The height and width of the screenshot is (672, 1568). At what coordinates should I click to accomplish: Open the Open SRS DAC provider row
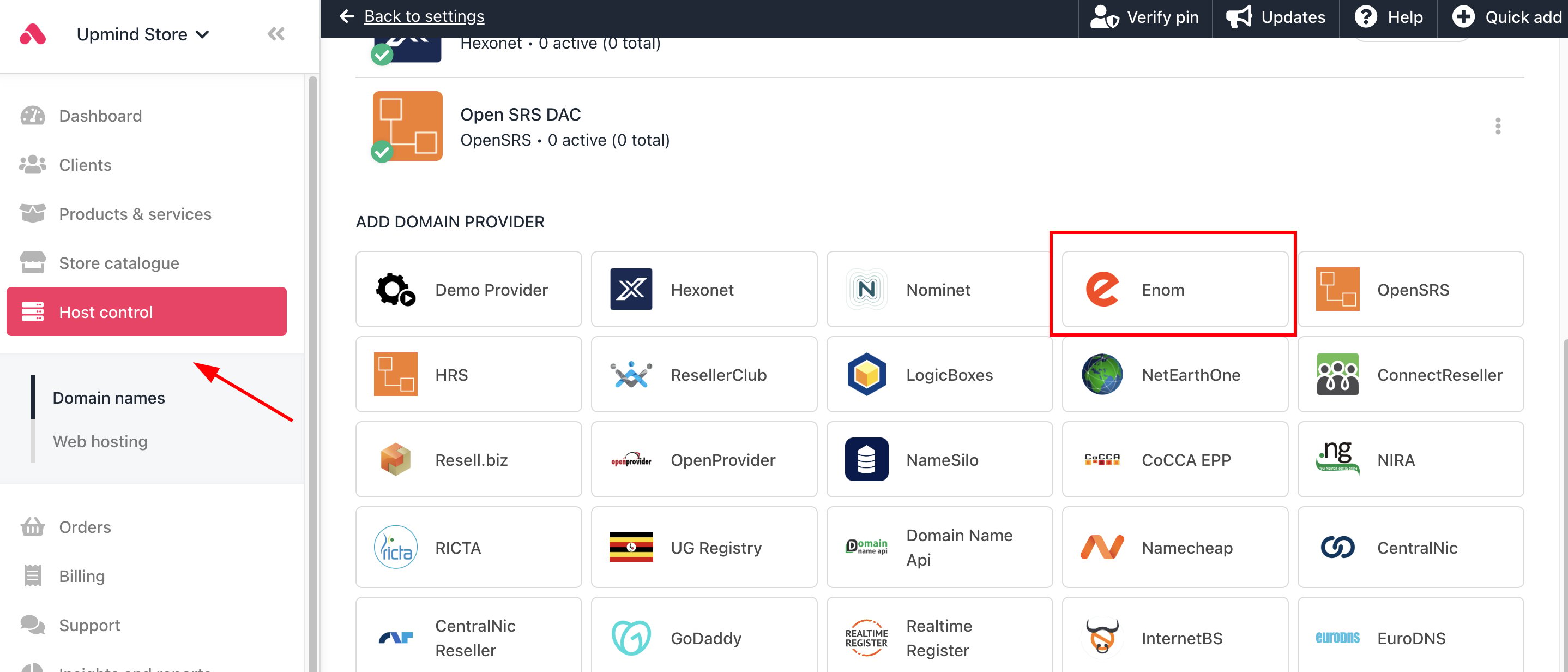pyautogui.click(x=940, y=126)
